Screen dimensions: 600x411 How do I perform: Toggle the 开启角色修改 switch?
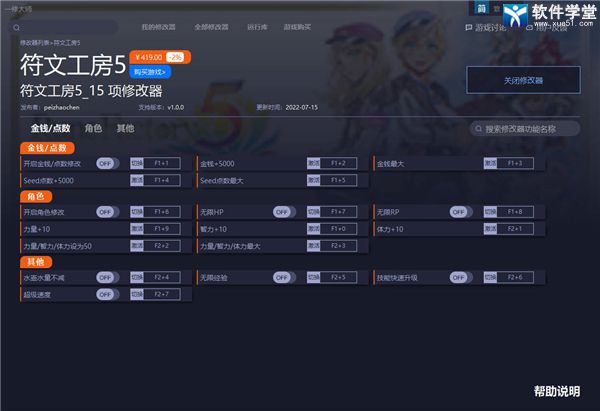pos(108,212)
